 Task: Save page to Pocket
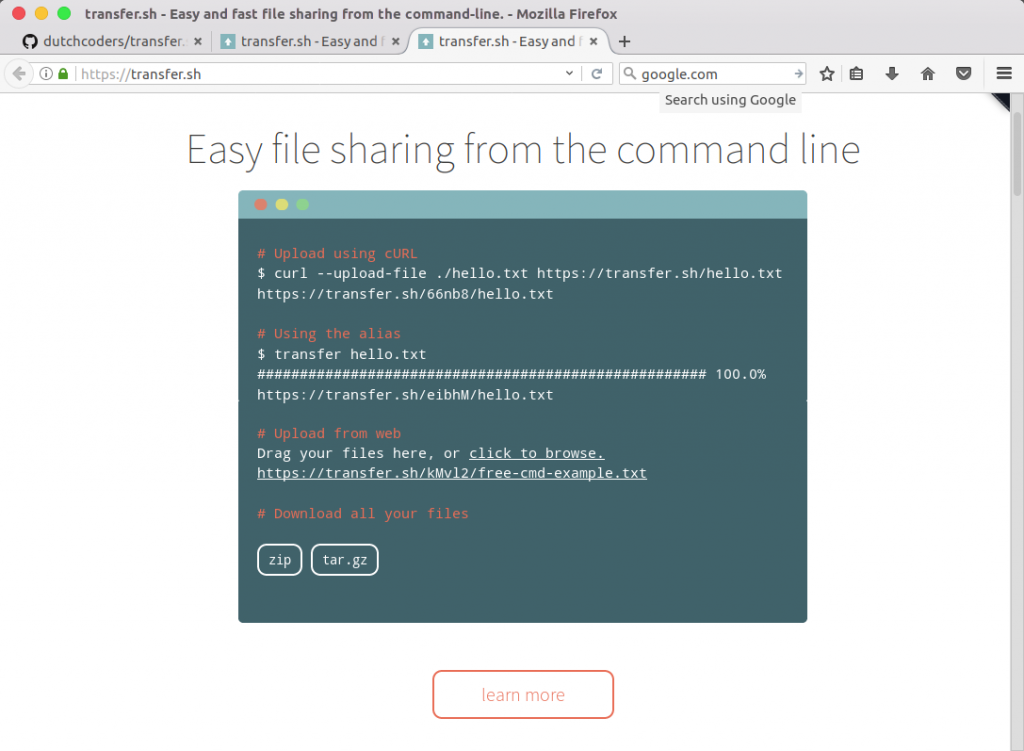[963, 73]
